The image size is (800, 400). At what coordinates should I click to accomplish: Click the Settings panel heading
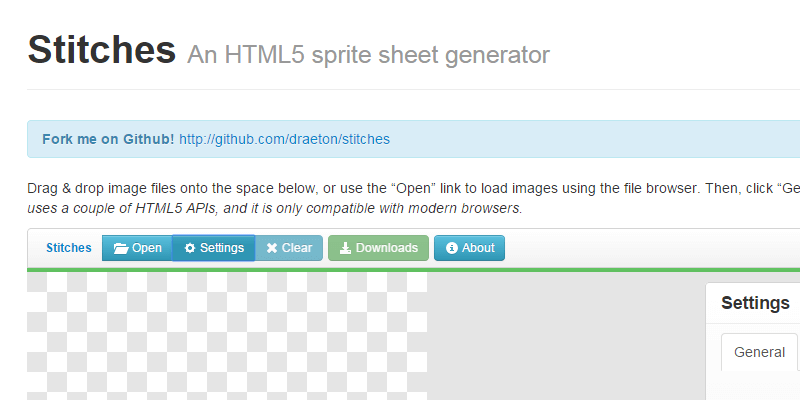point(755,303)
